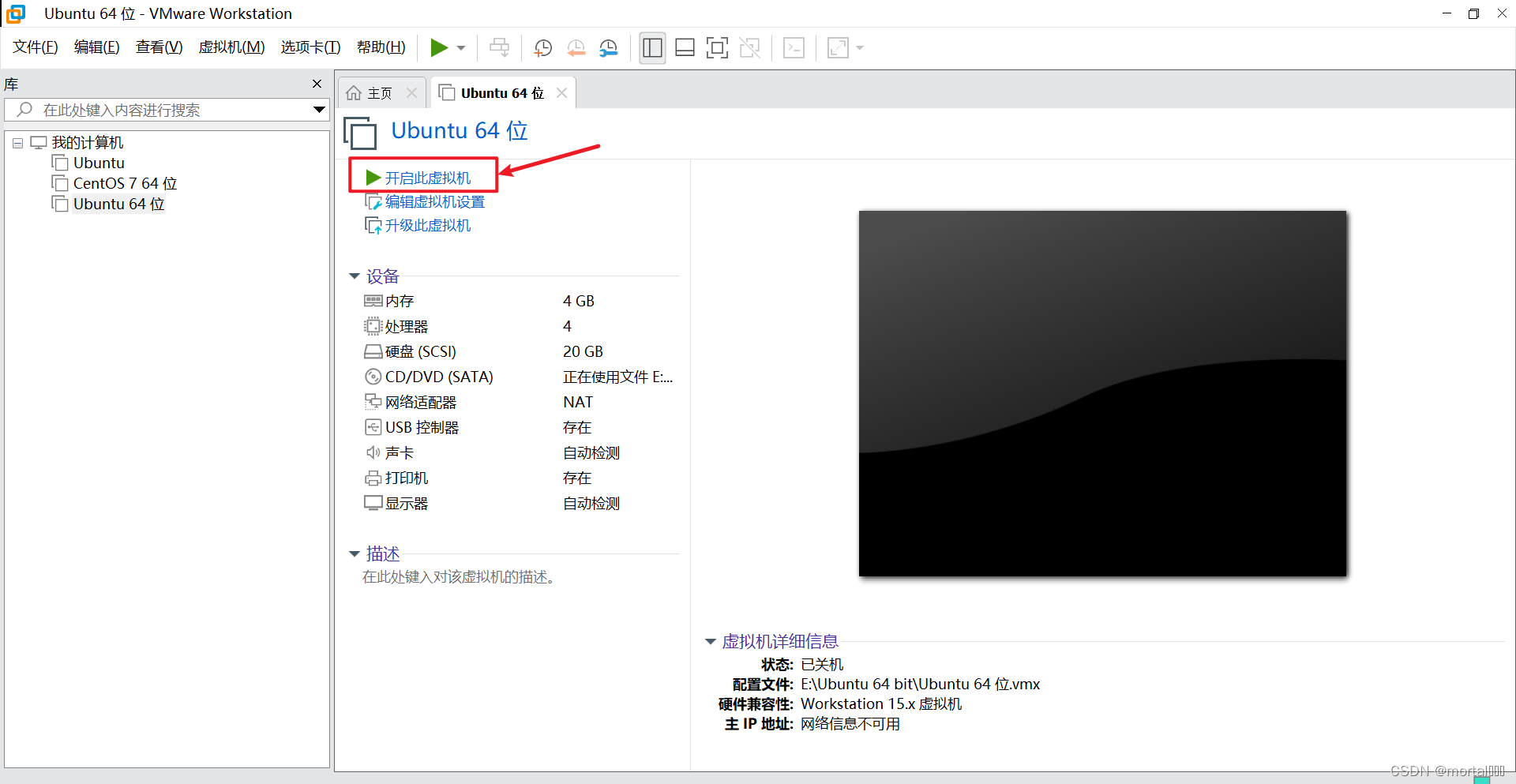
Task: Click the 4 GB memory value
Action: click(579, 301)
